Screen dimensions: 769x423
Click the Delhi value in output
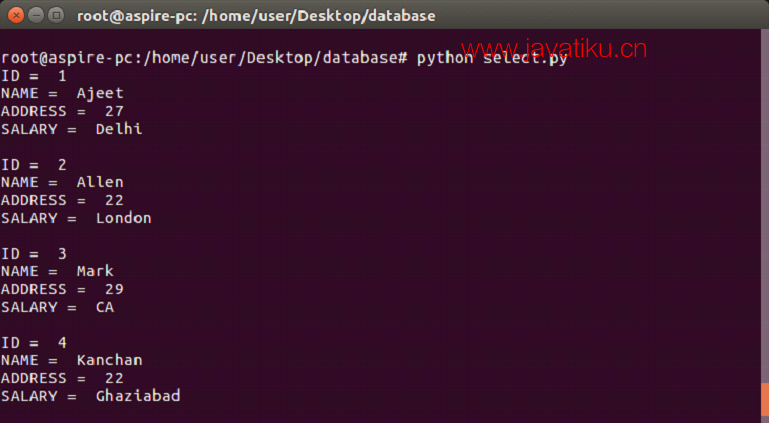(x=119, y=129)
